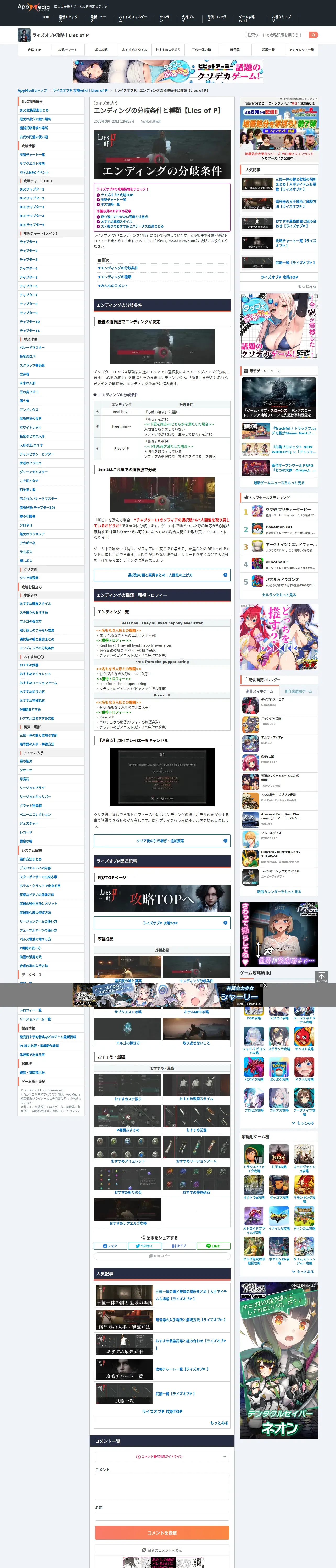336x1568 pixels.
Task: Open the 攻略チャート navigation tab
Action: (68, 50)
